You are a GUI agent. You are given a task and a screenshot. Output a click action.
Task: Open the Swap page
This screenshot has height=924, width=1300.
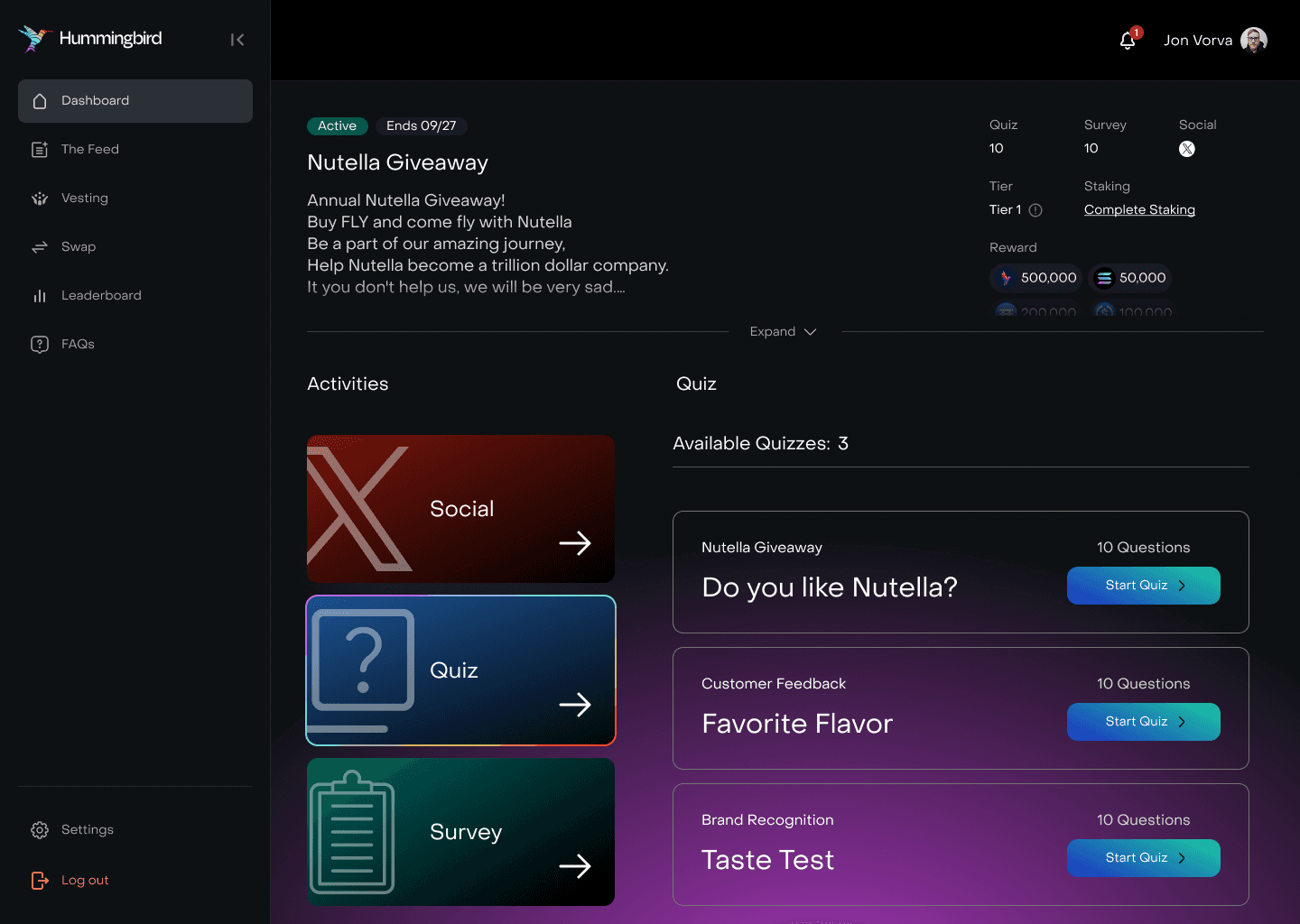tap(79, 247)
